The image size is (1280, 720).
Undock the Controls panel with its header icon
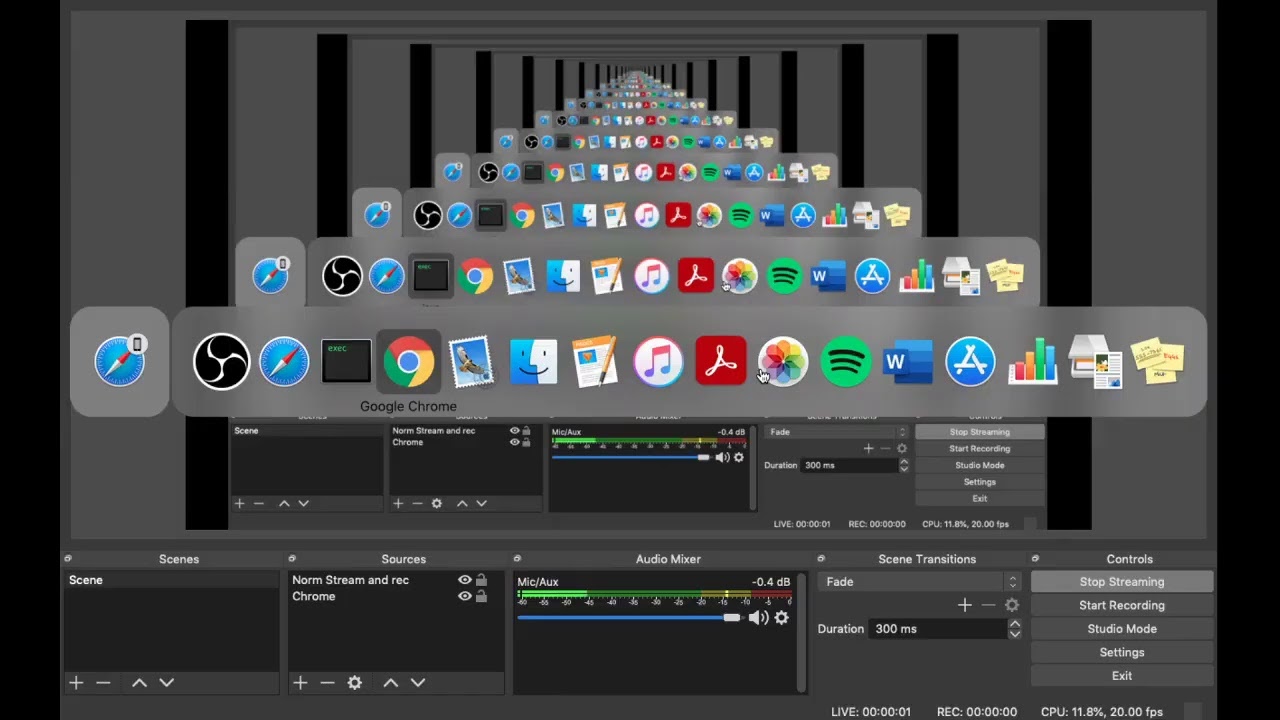(x=1035, y=559)
